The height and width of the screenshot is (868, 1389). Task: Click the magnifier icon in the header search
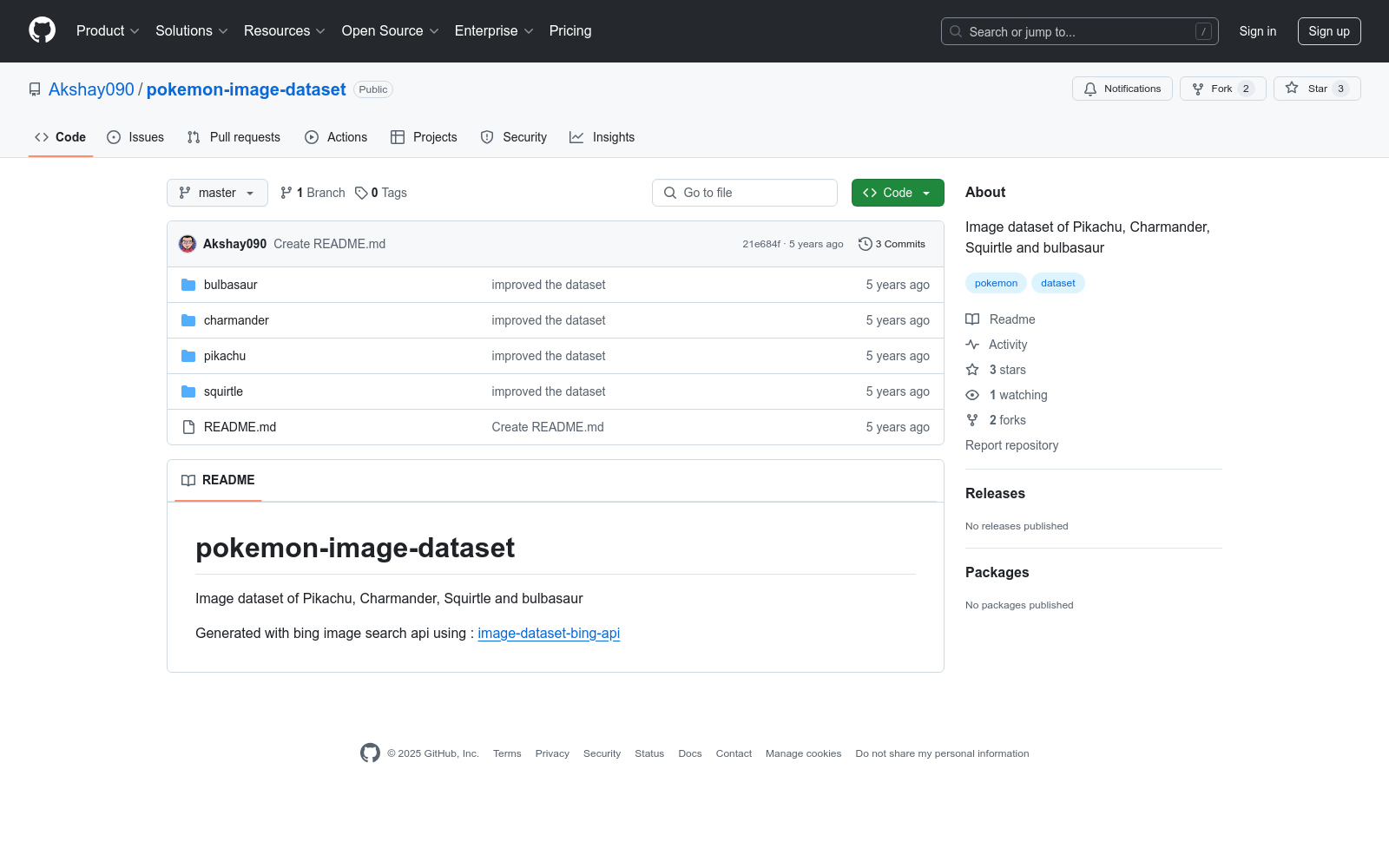pyautogui.click(x=956, y=31)
